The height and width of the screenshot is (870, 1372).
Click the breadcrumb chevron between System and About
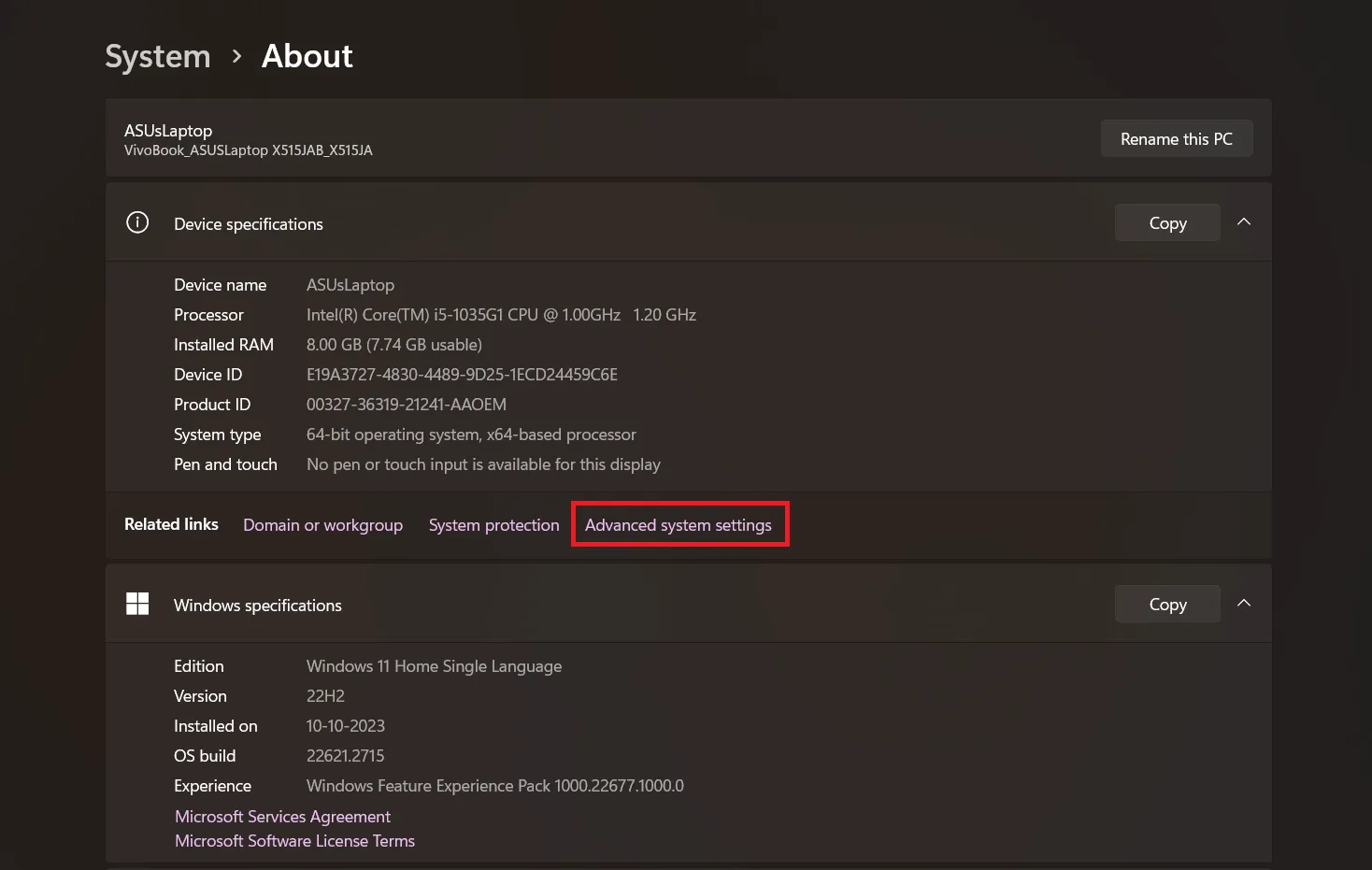236,57
